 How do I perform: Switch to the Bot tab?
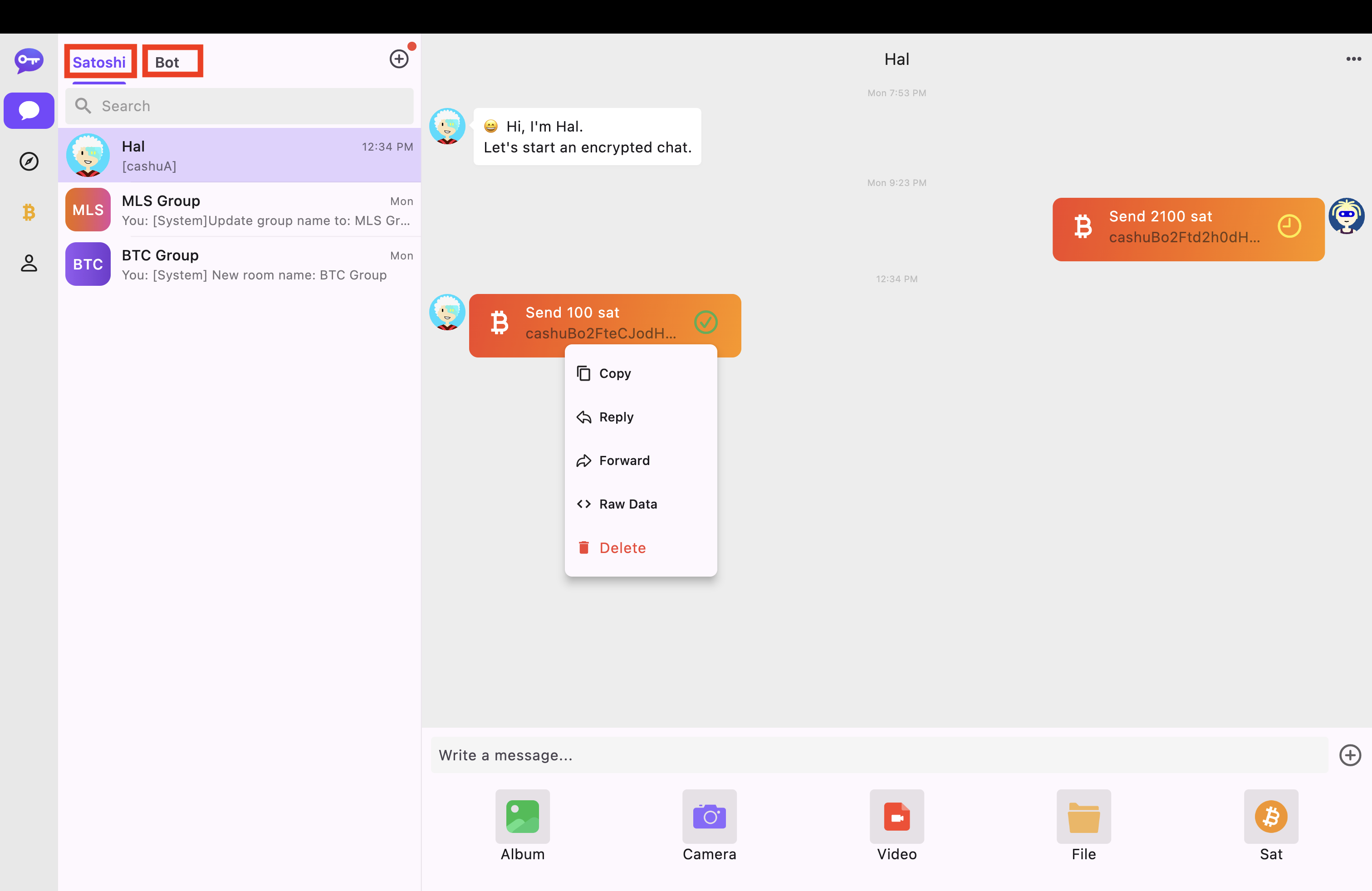click(167, 62)
